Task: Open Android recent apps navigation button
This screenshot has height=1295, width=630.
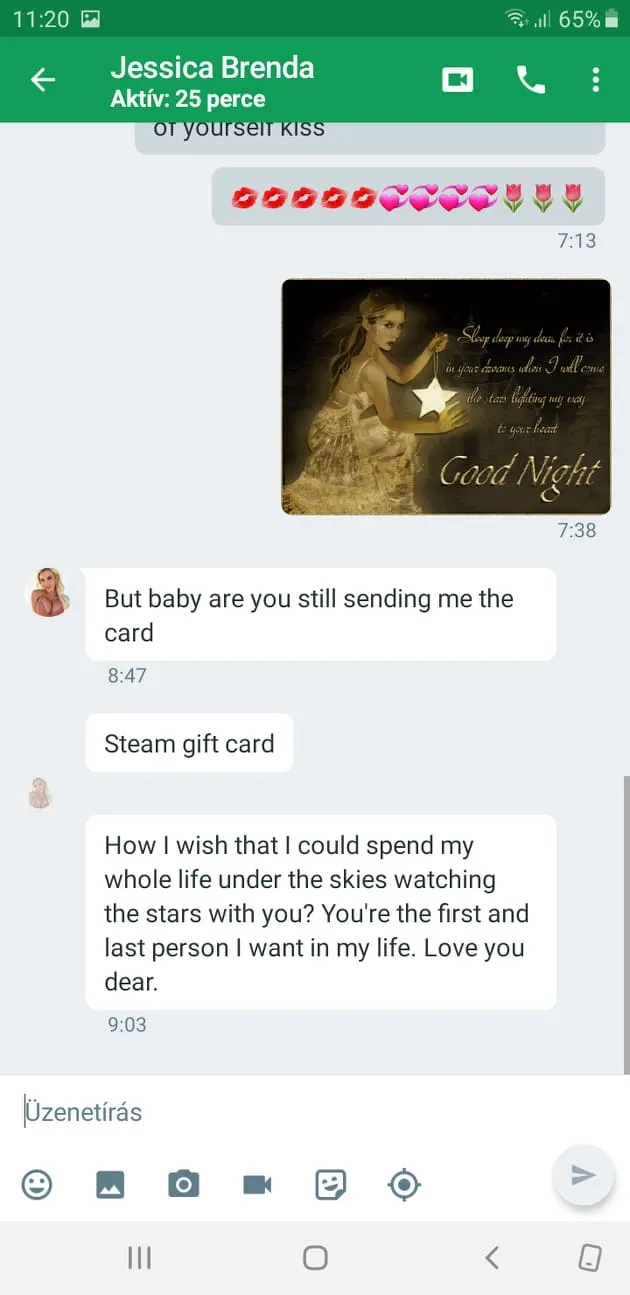Action: pyautogui.click(x=139, y=1257)
